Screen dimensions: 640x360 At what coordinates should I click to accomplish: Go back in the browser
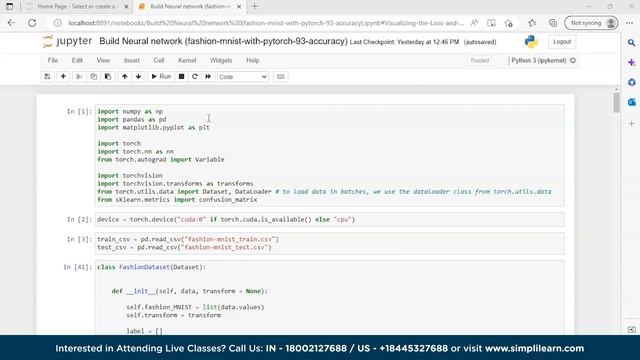tap(11, 23)
